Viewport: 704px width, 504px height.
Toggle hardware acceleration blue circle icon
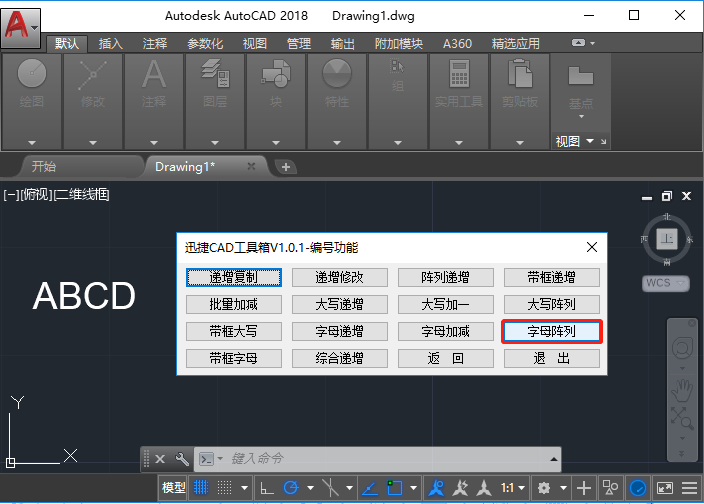638,488
